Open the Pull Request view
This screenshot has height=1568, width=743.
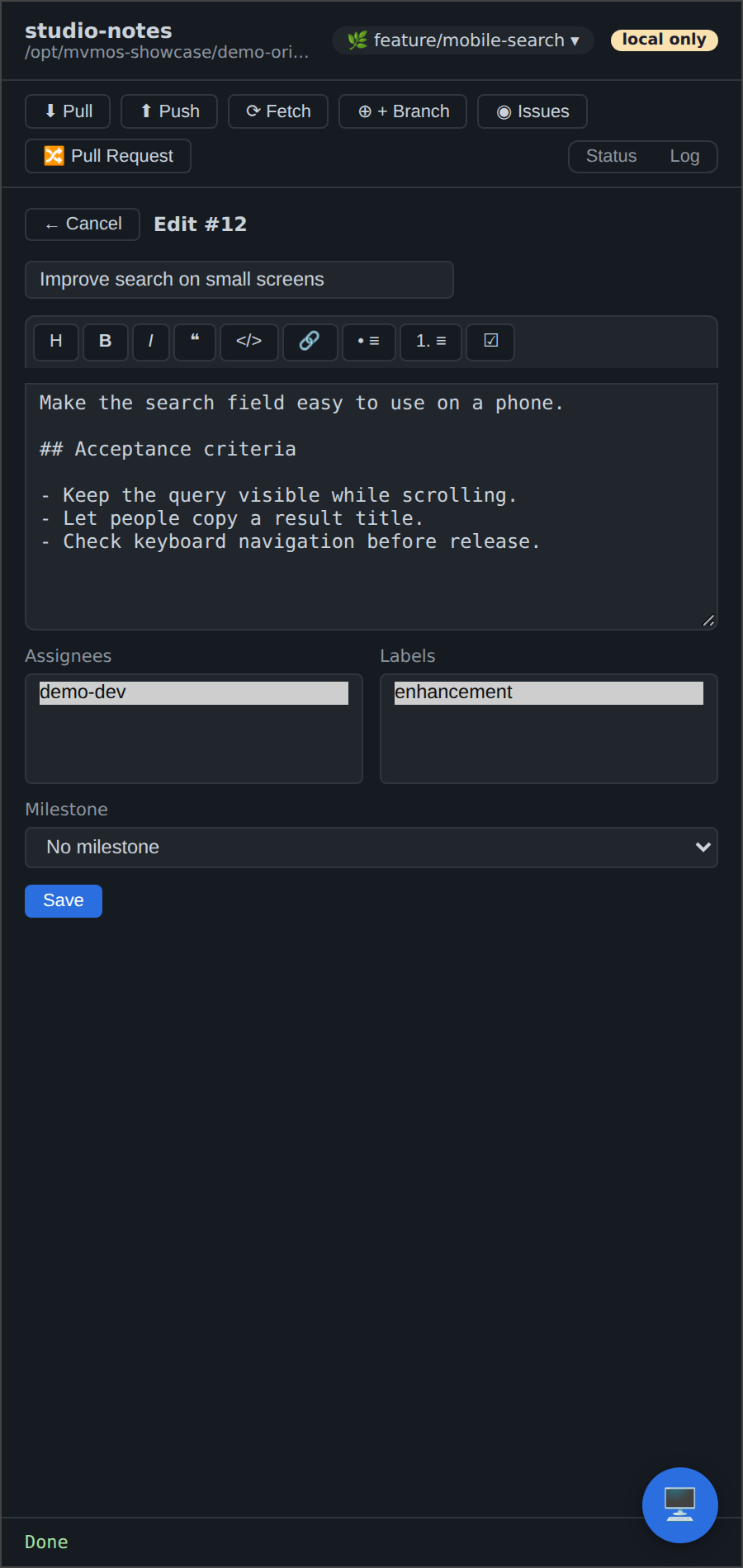(108, 156)
